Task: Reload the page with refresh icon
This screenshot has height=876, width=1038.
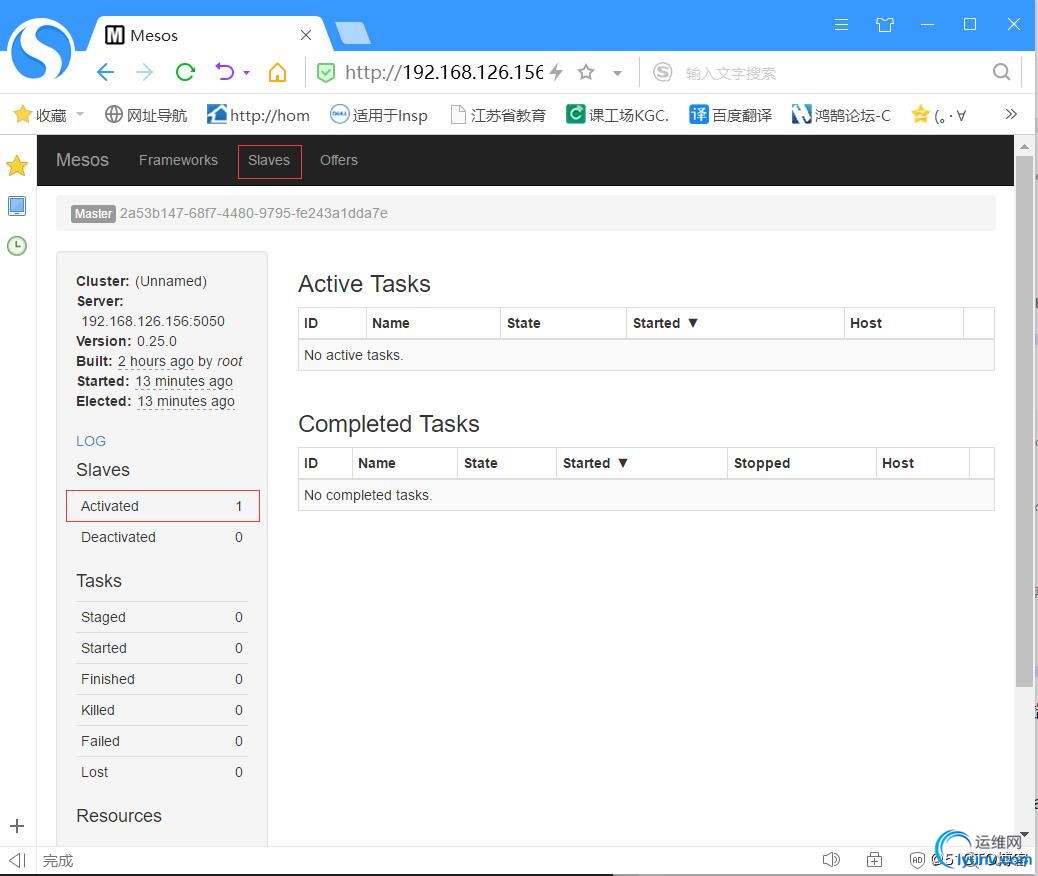Action: click(185, 72)
